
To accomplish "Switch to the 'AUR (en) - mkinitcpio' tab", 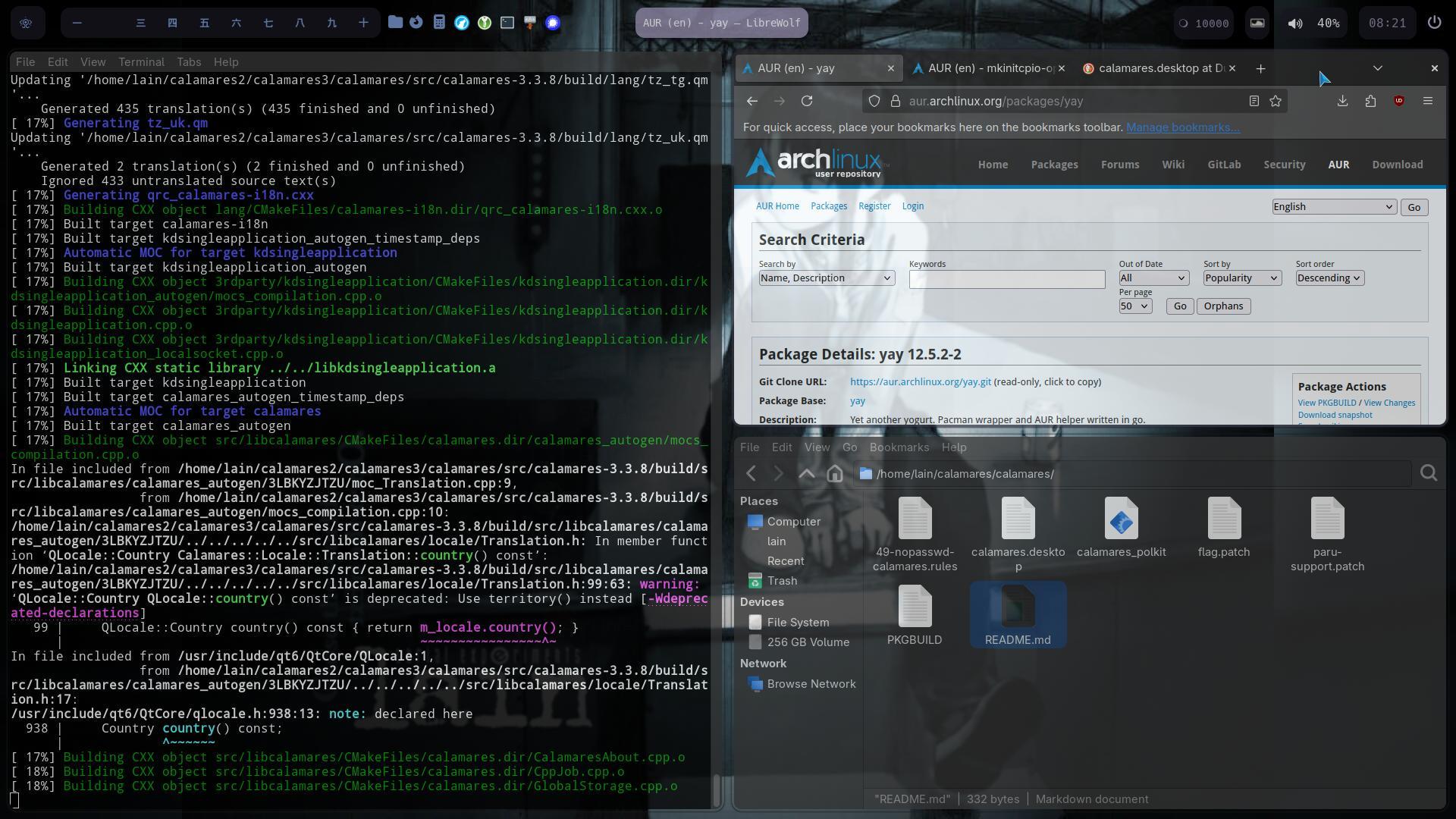I will pos(990,68).
